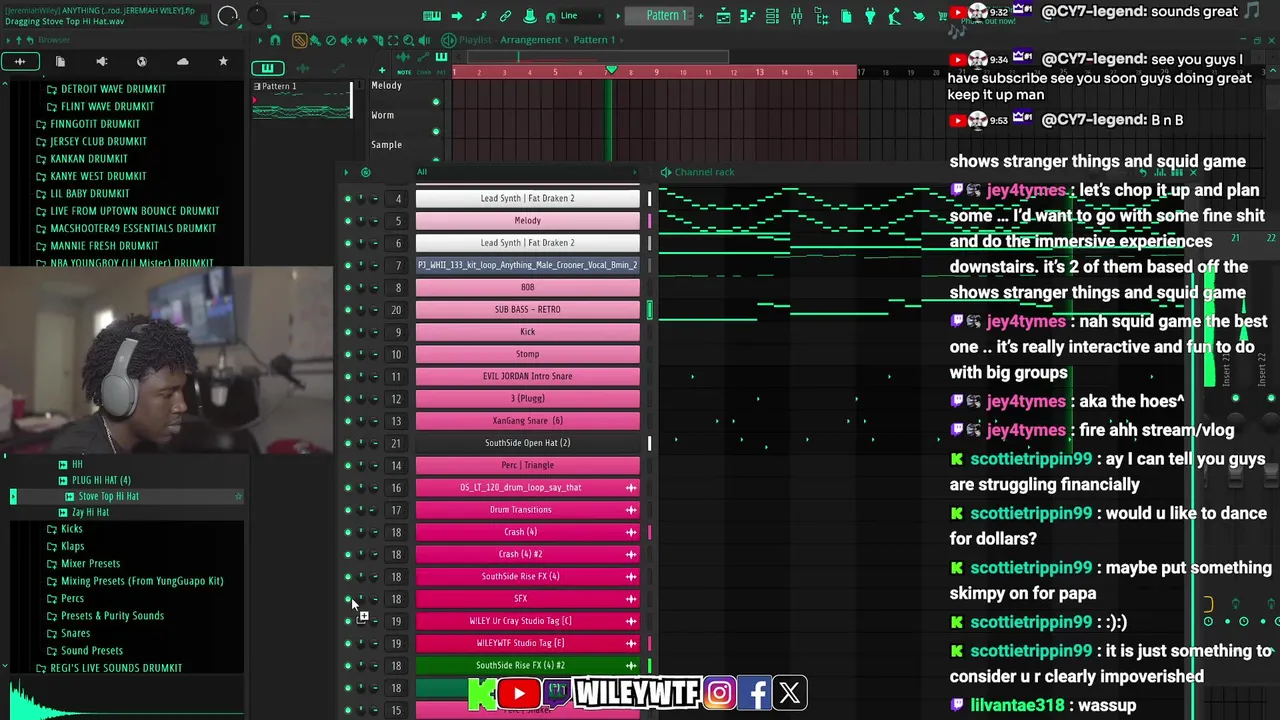Image resolution: width=1280 pixels, height=720 pixels.
Task: Click the EVIL JORDAN Intro Snare channel button
Action: coord(527,376)
